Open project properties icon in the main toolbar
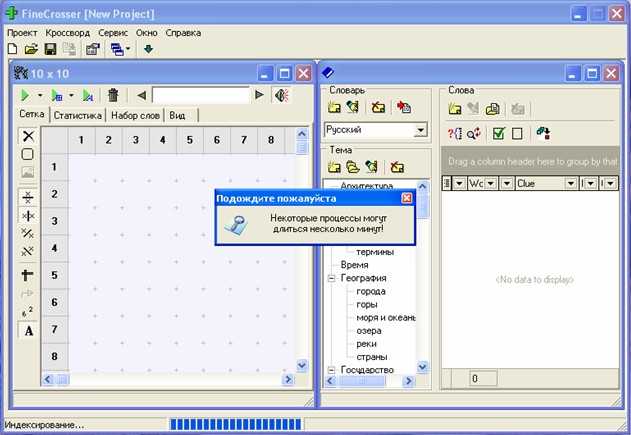Viewport: 631px width, 435px height. [93, 49]
